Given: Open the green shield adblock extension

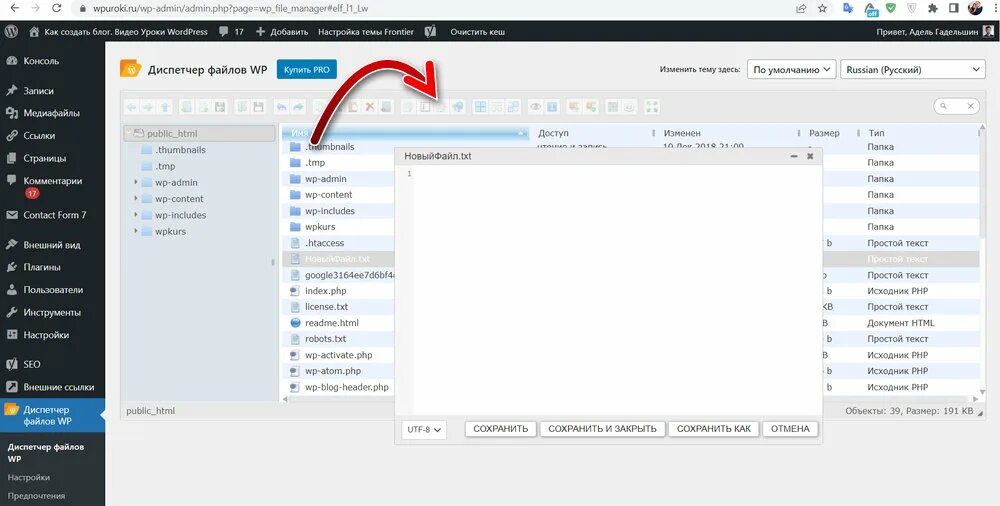Looking at the screenshot, I should (x=891, y=8).
